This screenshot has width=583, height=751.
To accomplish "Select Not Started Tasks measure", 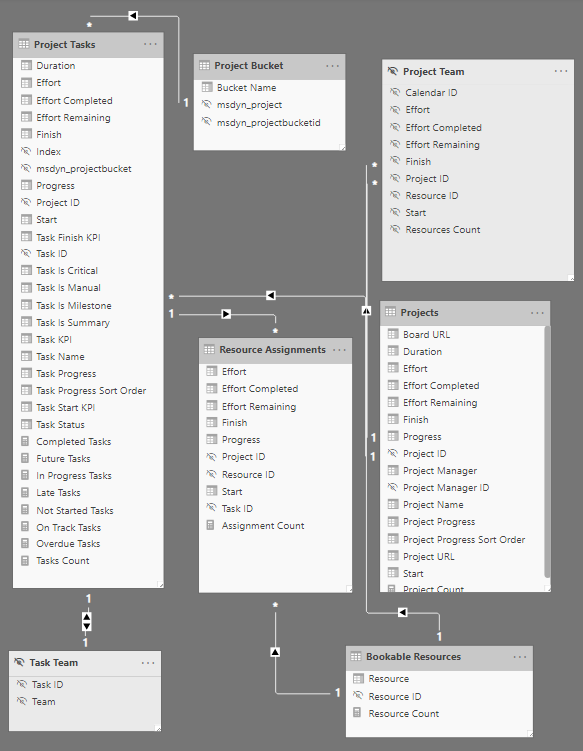I will click(x=75, y=511).
